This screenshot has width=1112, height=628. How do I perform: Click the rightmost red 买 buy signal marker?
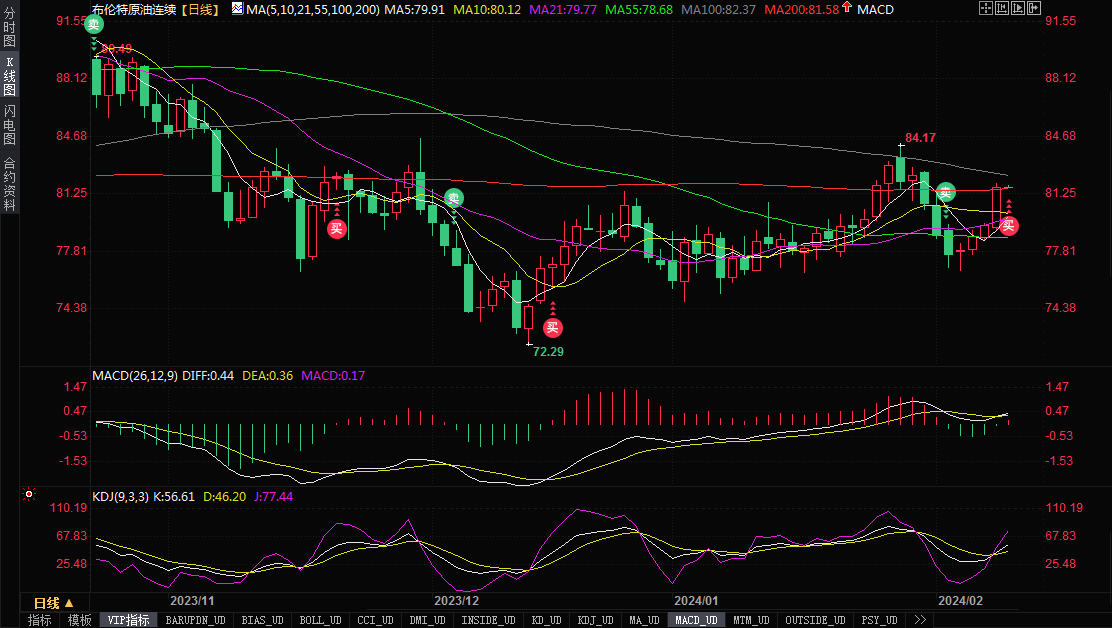click(x=1008, y=225)
